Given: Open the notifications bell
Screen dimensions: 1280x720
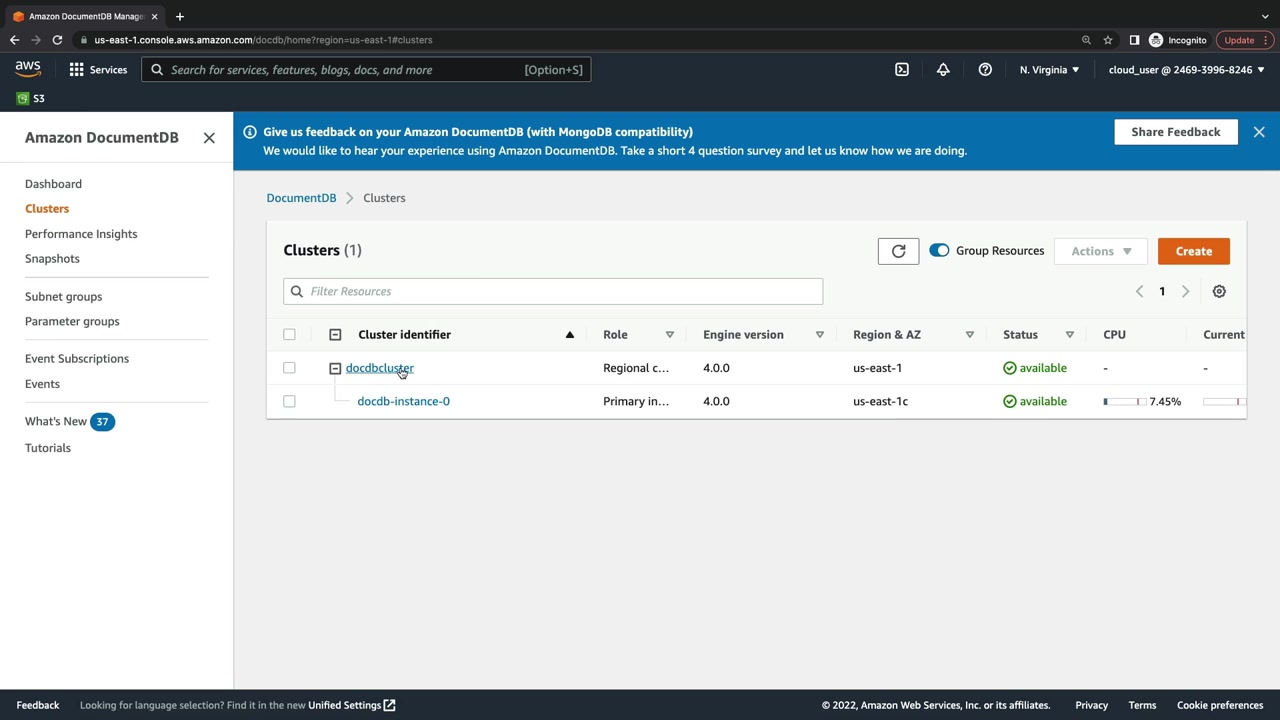Looking at the screenshot, I should click(943, 70).
